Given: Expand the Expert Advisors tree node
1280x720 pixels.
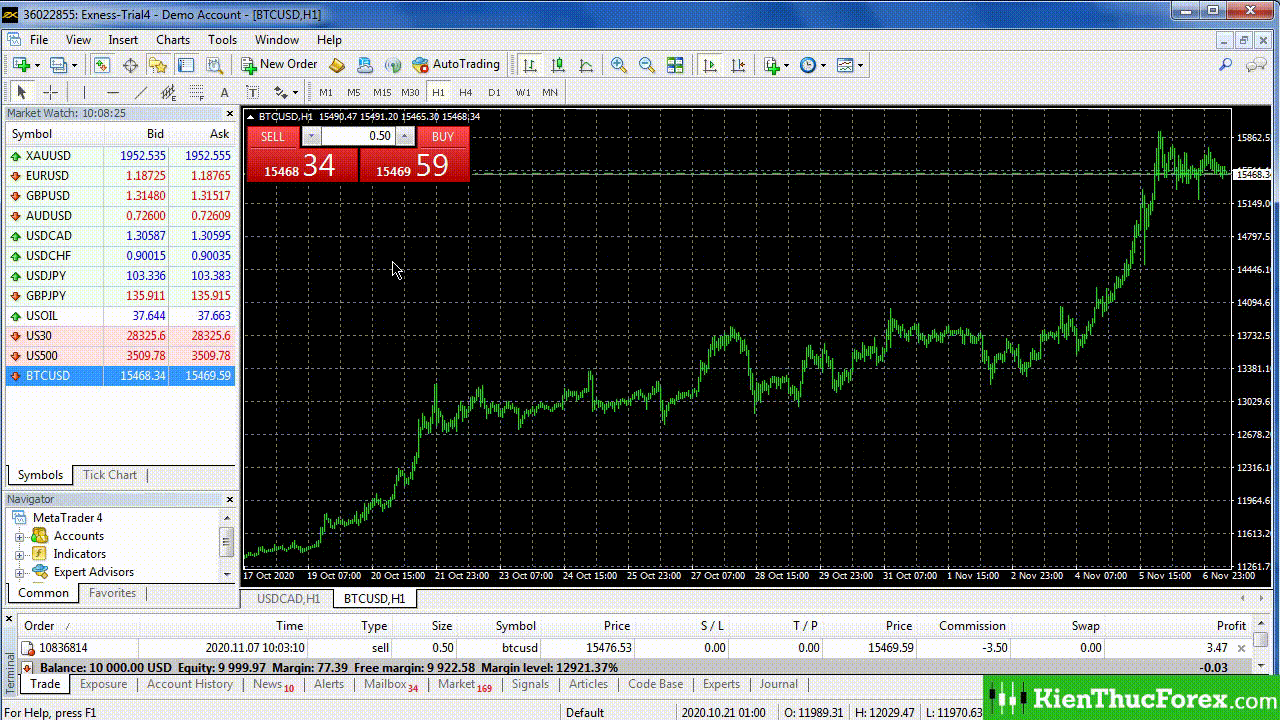Looking at the screenshot, I should (x=19, y=573).
